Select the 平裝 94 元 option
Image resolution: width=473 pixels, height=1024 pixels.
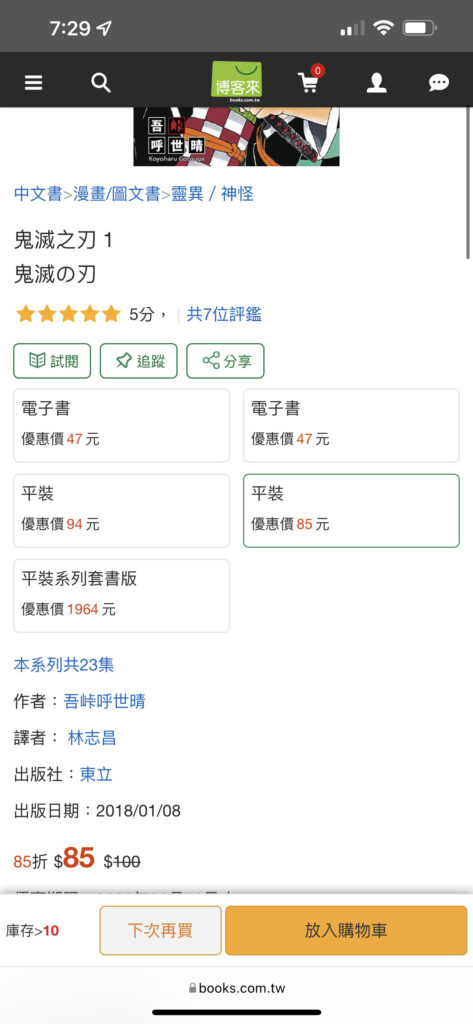click(122, 511)
